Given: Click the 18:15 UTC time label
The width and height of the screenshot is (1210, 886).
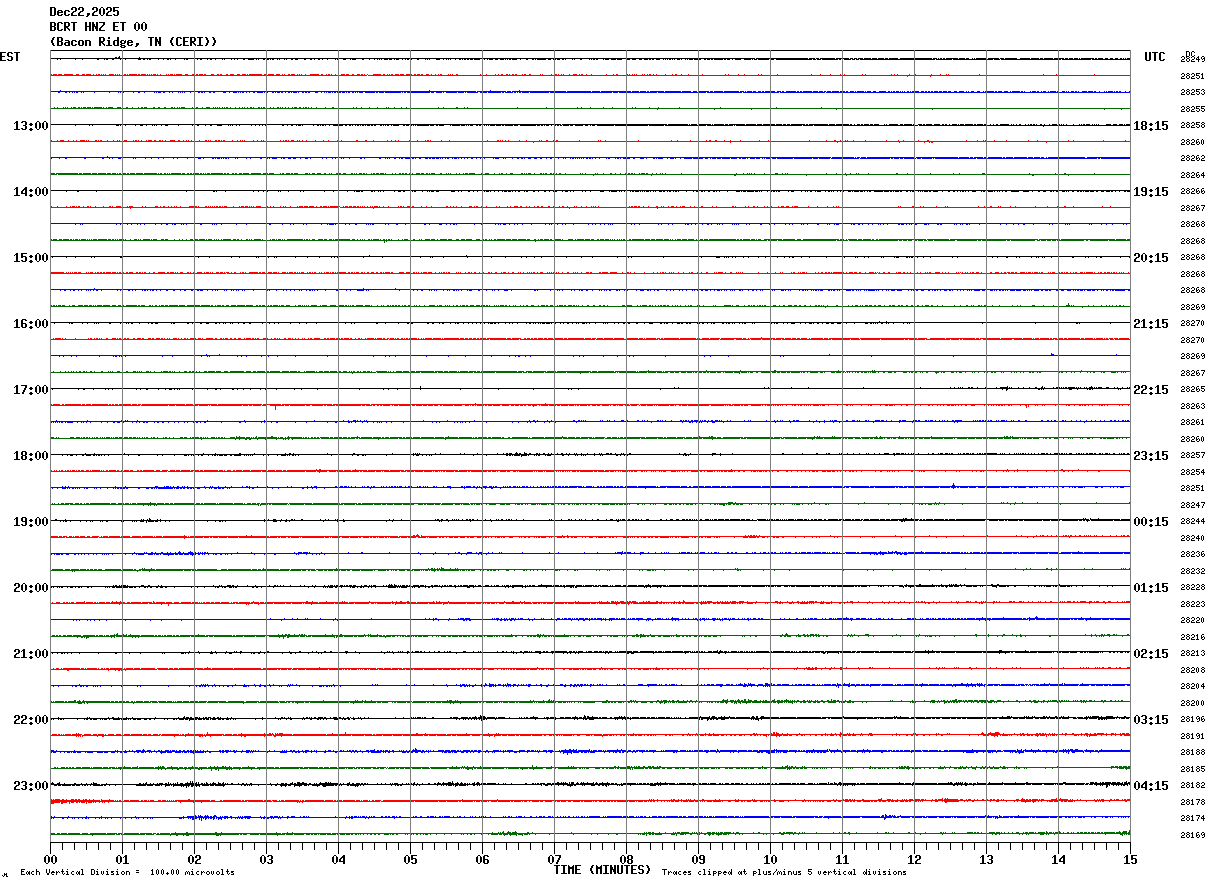Looking at the screenshot, I should [x=1150, y=126].
